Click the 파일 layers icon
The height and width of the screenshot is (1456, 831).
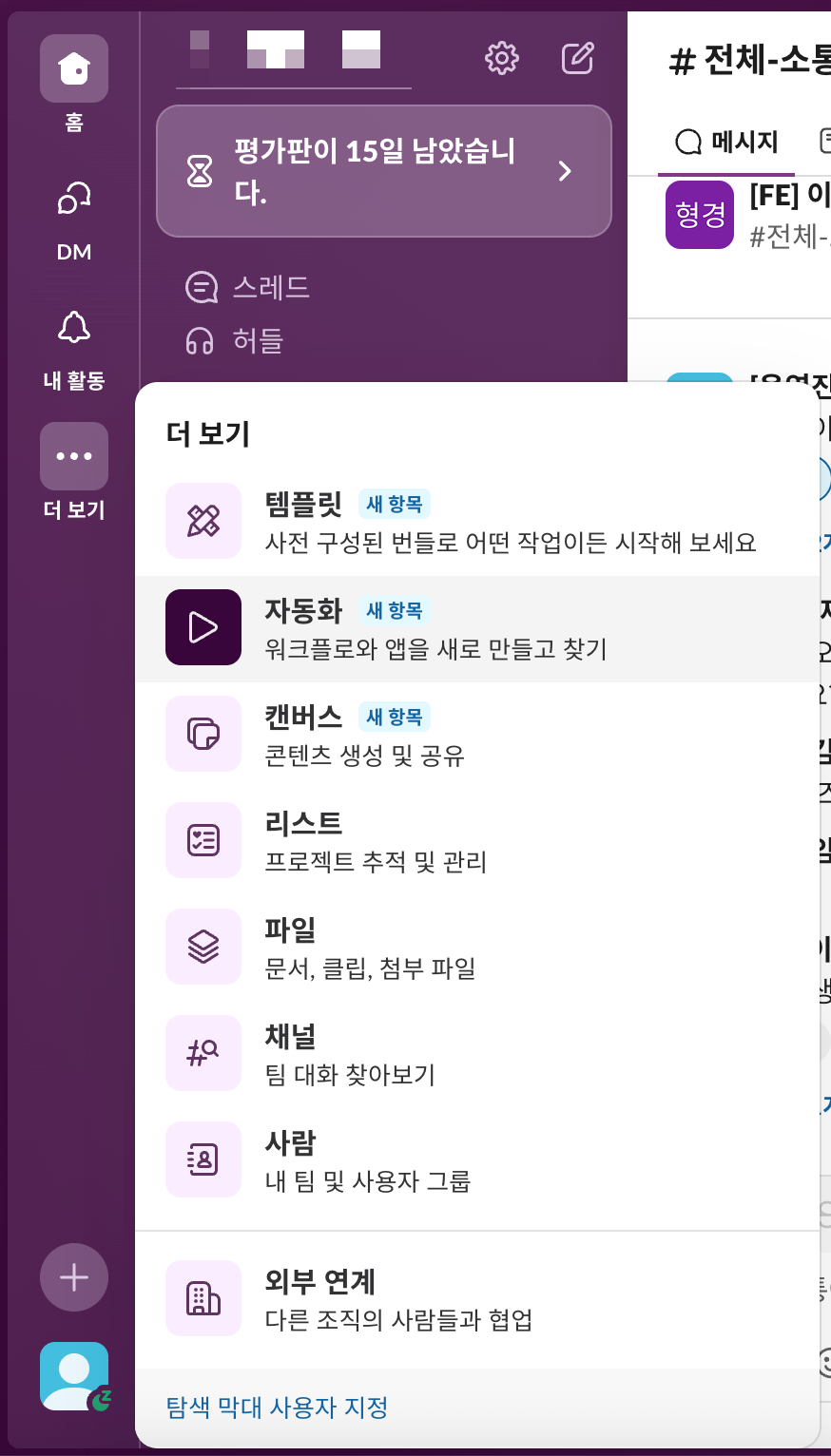point(203,947)
